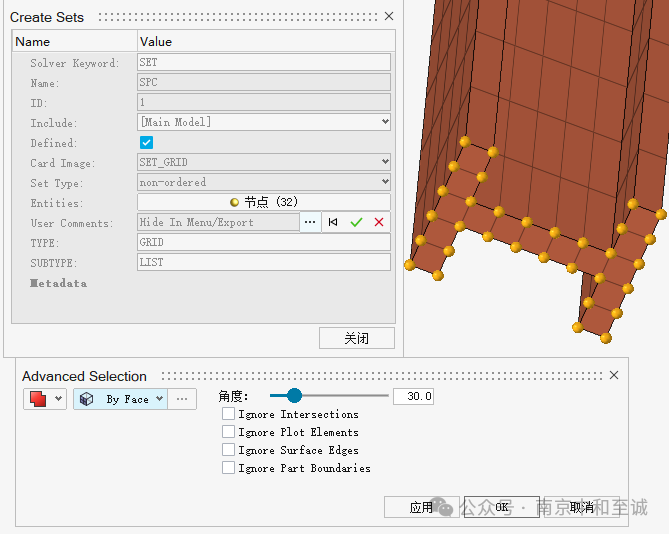The height and width of the screenshot is (534, 669).
Task: Click the 节点 (32) entities selector
Action: (x=264, y=202)
